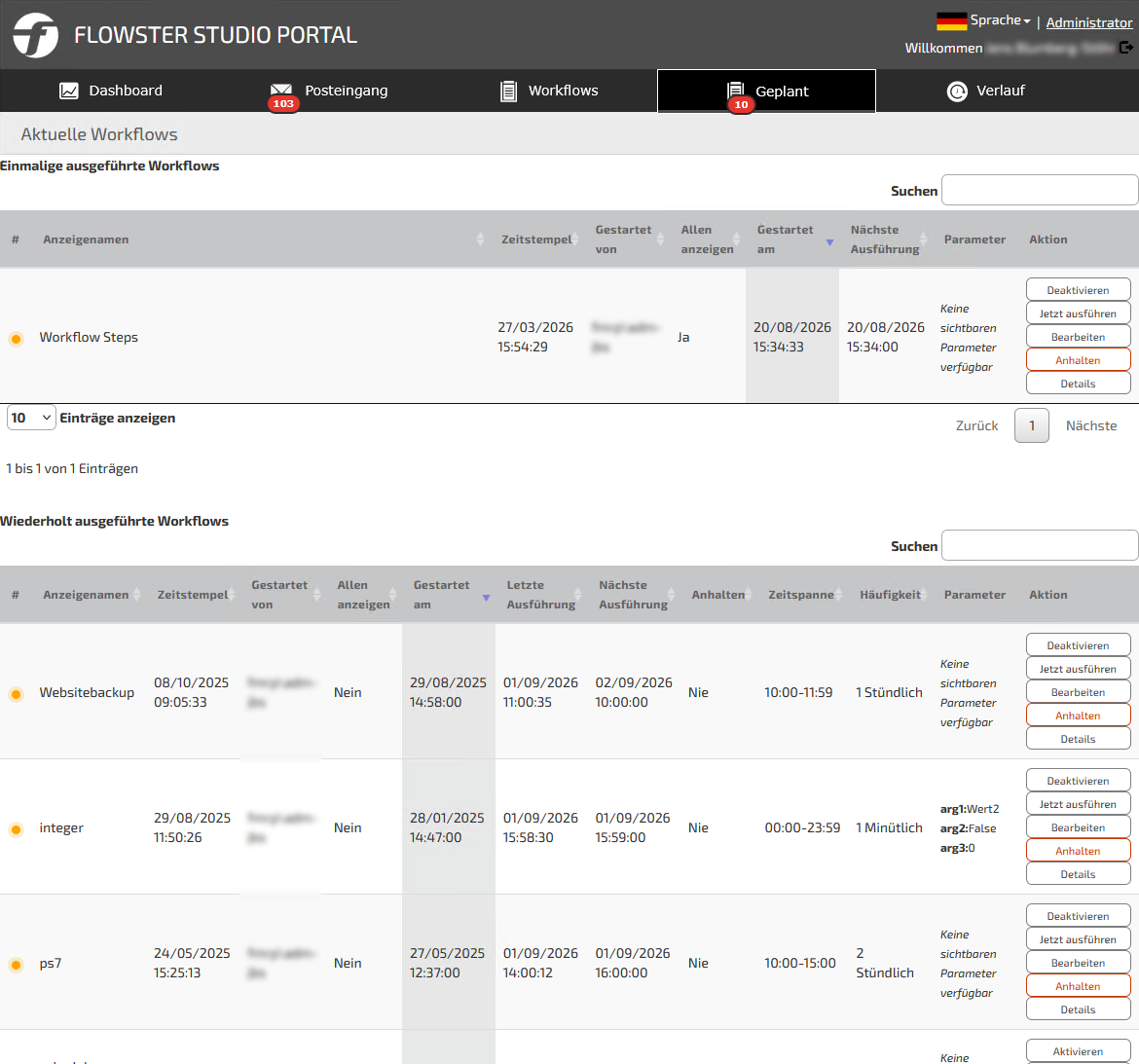Click the Aktivieren button in the last row
The width and height of the screenshot is (1139, 1064).
pos(1078,1051)
